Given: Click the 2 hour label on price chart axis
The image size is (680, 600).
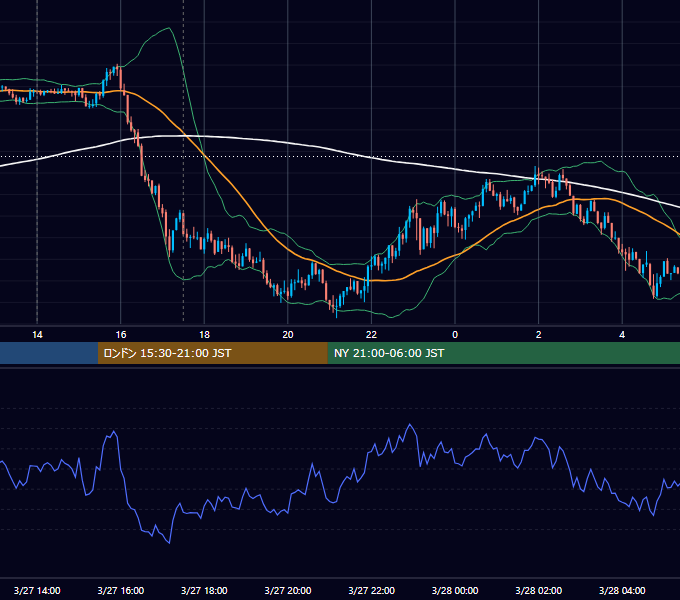Looking at the screenshot, I should click(539, 335).
